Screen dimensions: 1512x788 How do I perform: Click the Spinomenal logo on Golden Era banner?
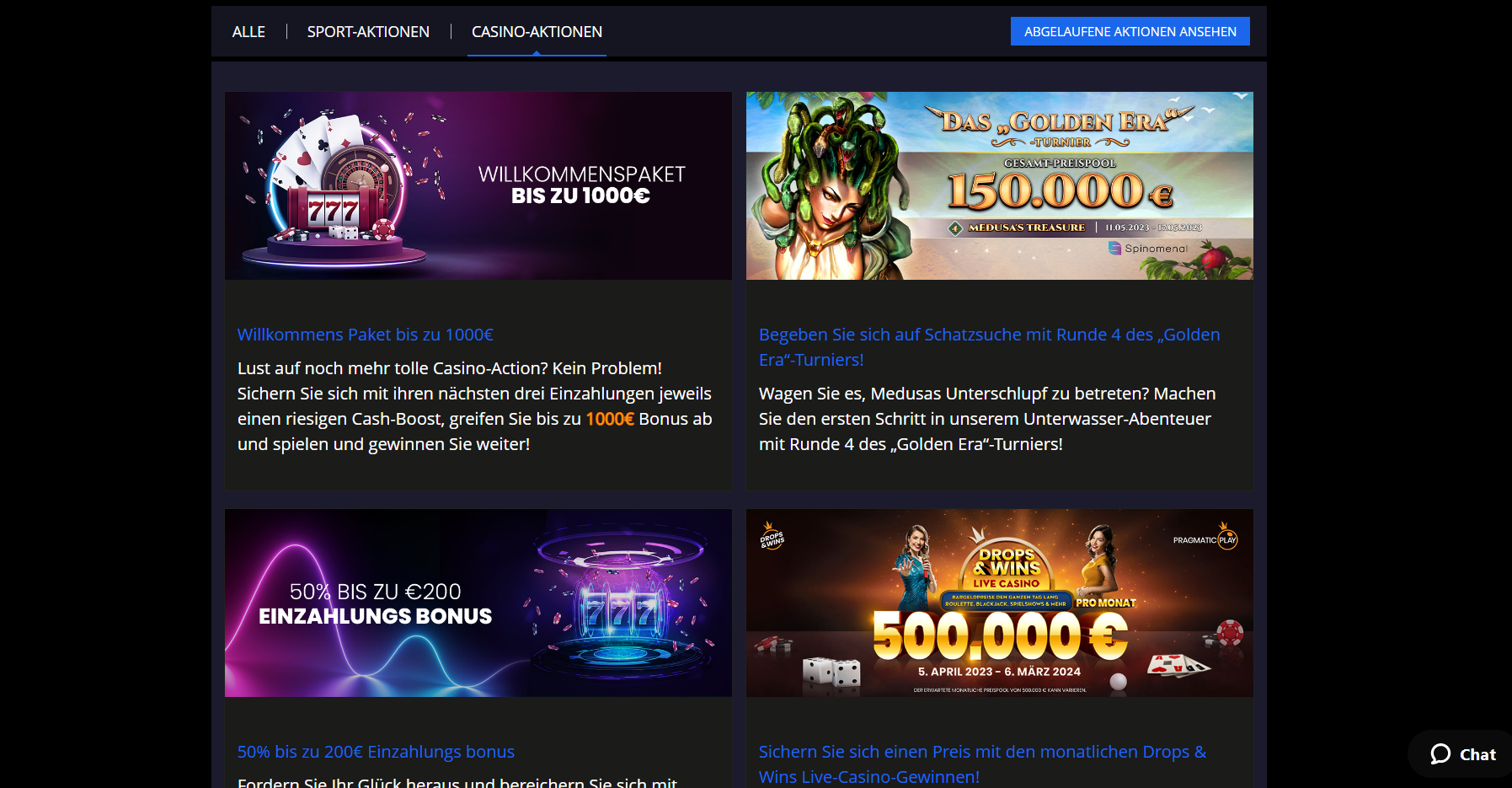click(x=1147, y=249)
